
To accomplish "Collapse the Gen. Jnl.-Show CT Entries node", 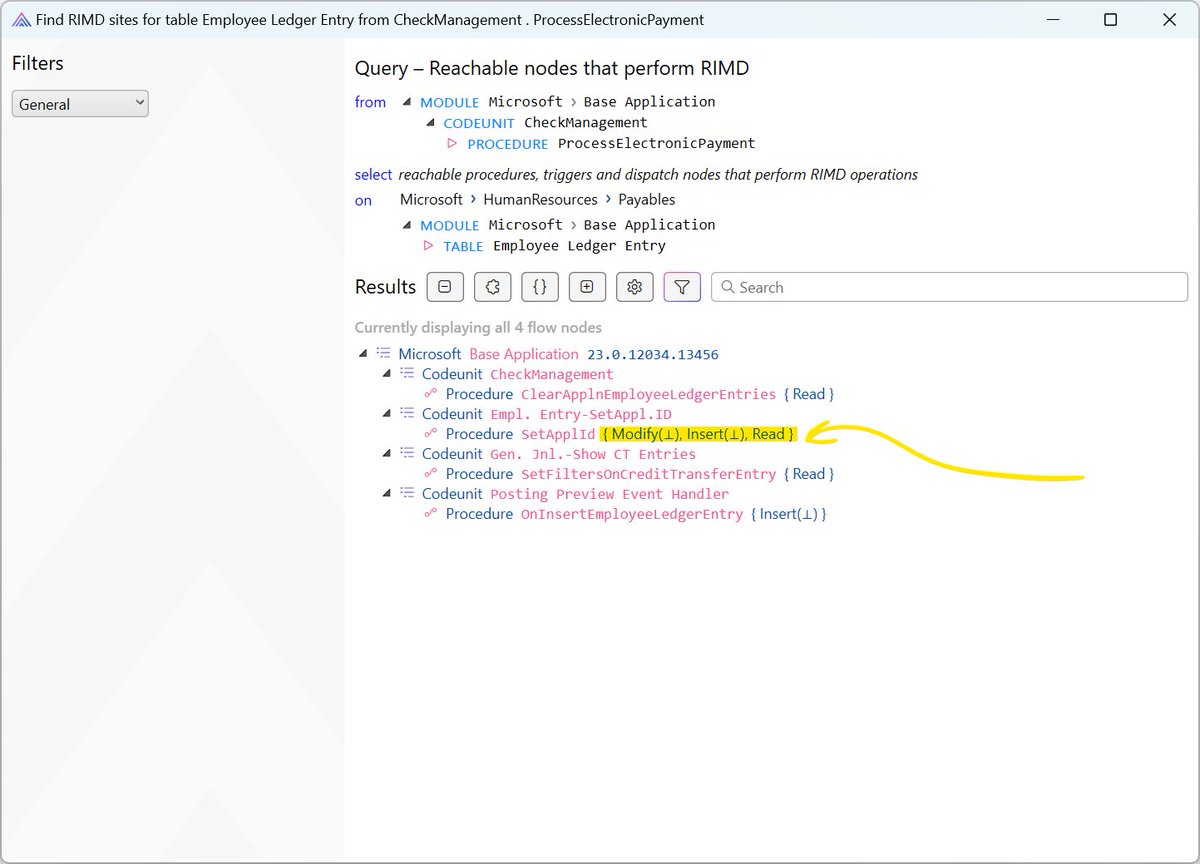I will (386, 454).
